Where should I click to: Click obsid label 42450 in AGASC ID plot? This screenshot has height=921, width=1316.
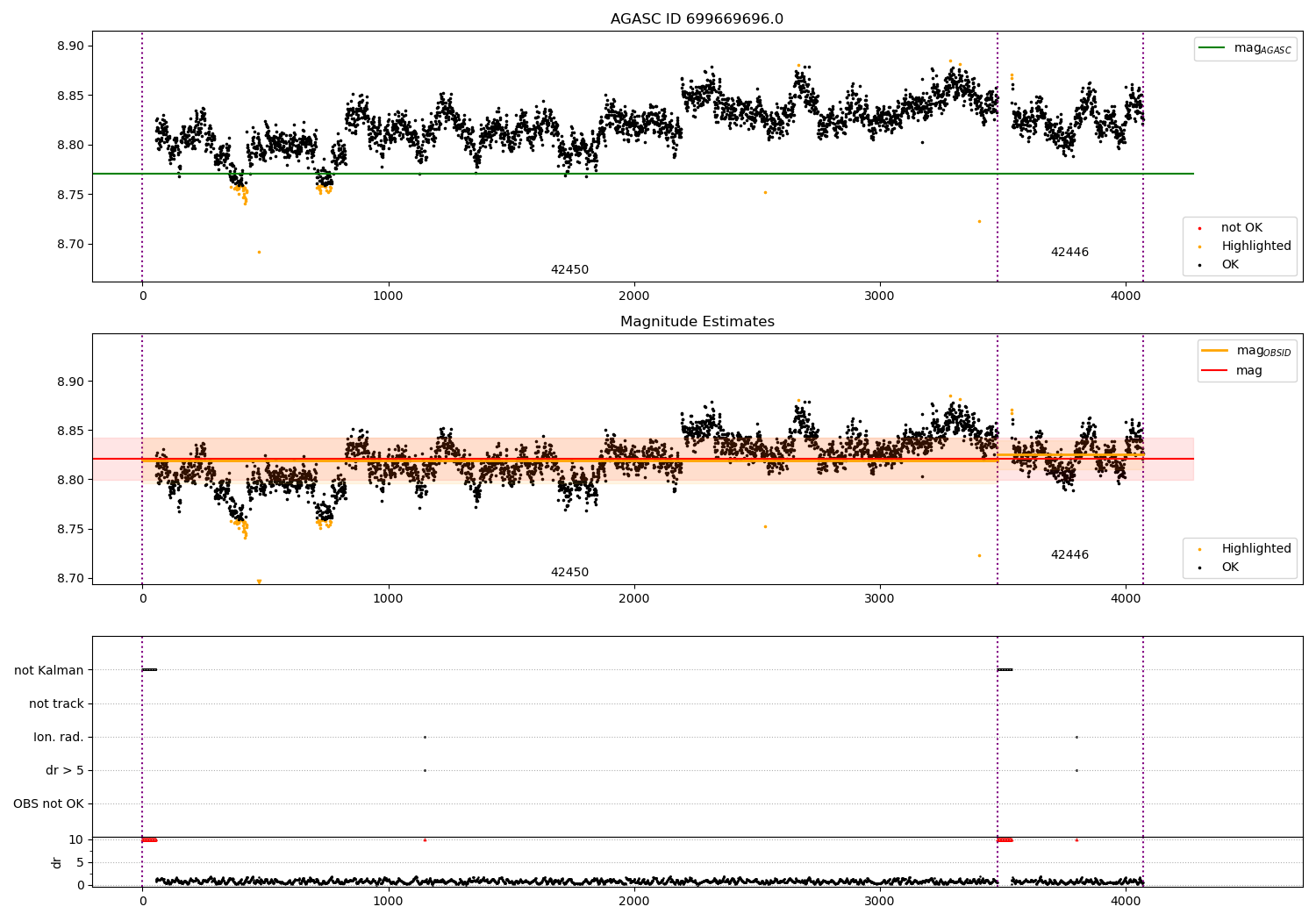[569, 270]
